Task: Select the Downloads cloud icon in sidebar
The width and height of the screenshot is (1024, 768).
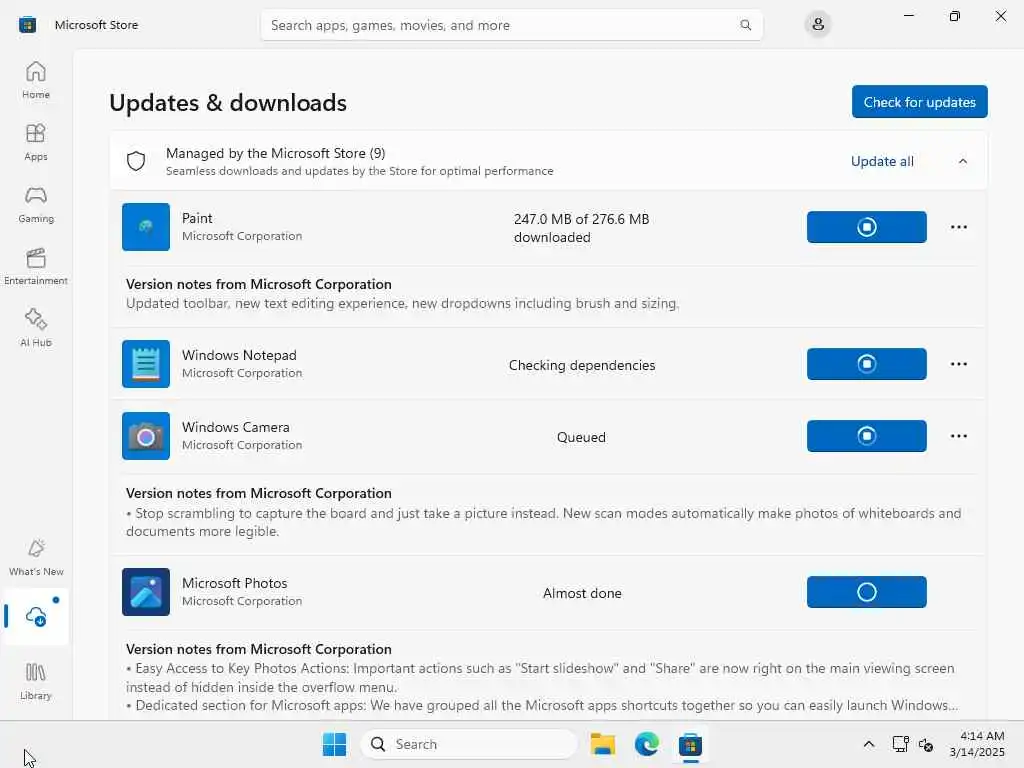Action: (36, 616)
